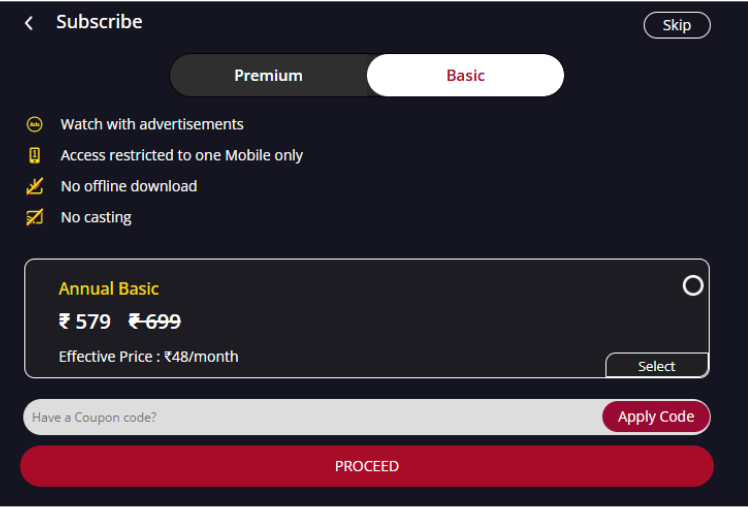Screen dimensions: 748x507
Task: Apply the coupon code
Action: 656,417
